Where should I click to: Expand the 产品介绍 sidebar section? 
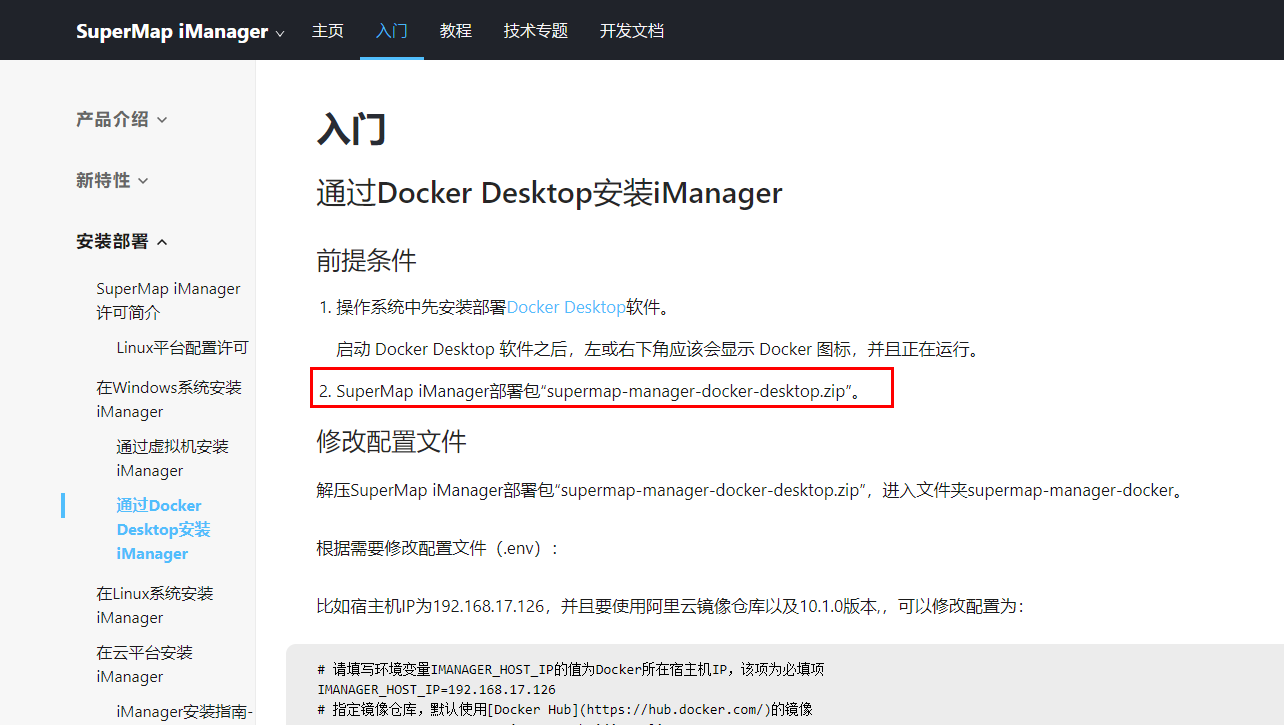click(x=122, y=119)
